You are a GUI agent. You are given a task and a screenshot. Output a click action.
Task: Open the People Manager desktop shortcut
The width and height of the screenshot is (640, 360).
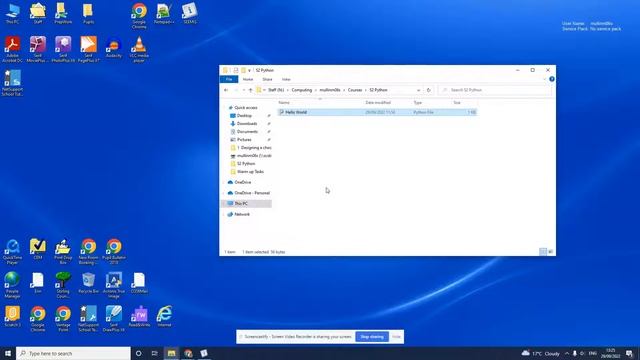click(12, 285)
